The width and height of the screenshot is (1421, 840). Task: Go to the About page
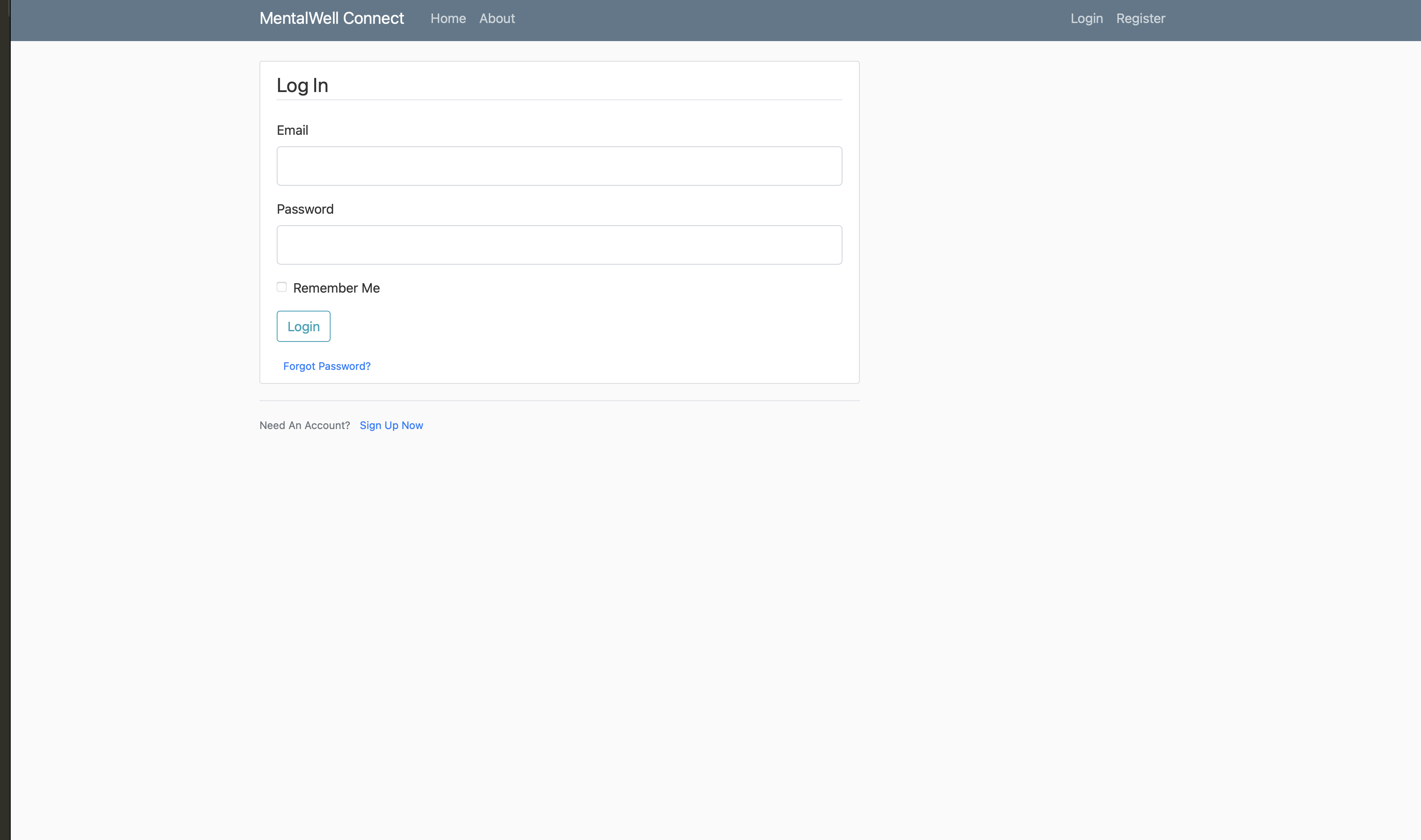point(497,18)
